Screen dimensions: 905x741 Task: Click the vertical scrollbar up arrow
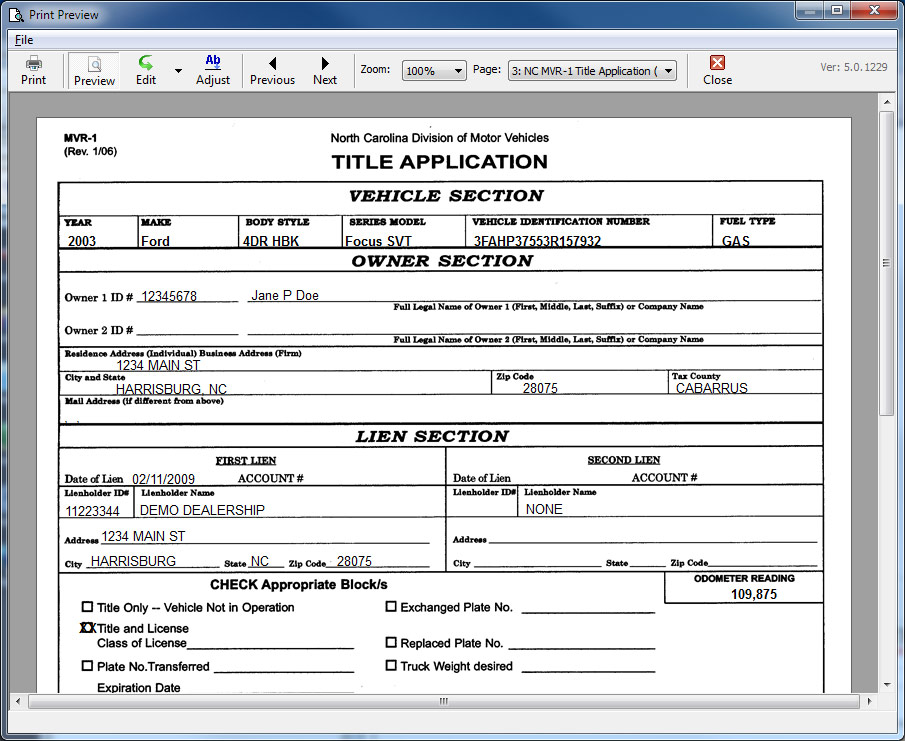887,102
